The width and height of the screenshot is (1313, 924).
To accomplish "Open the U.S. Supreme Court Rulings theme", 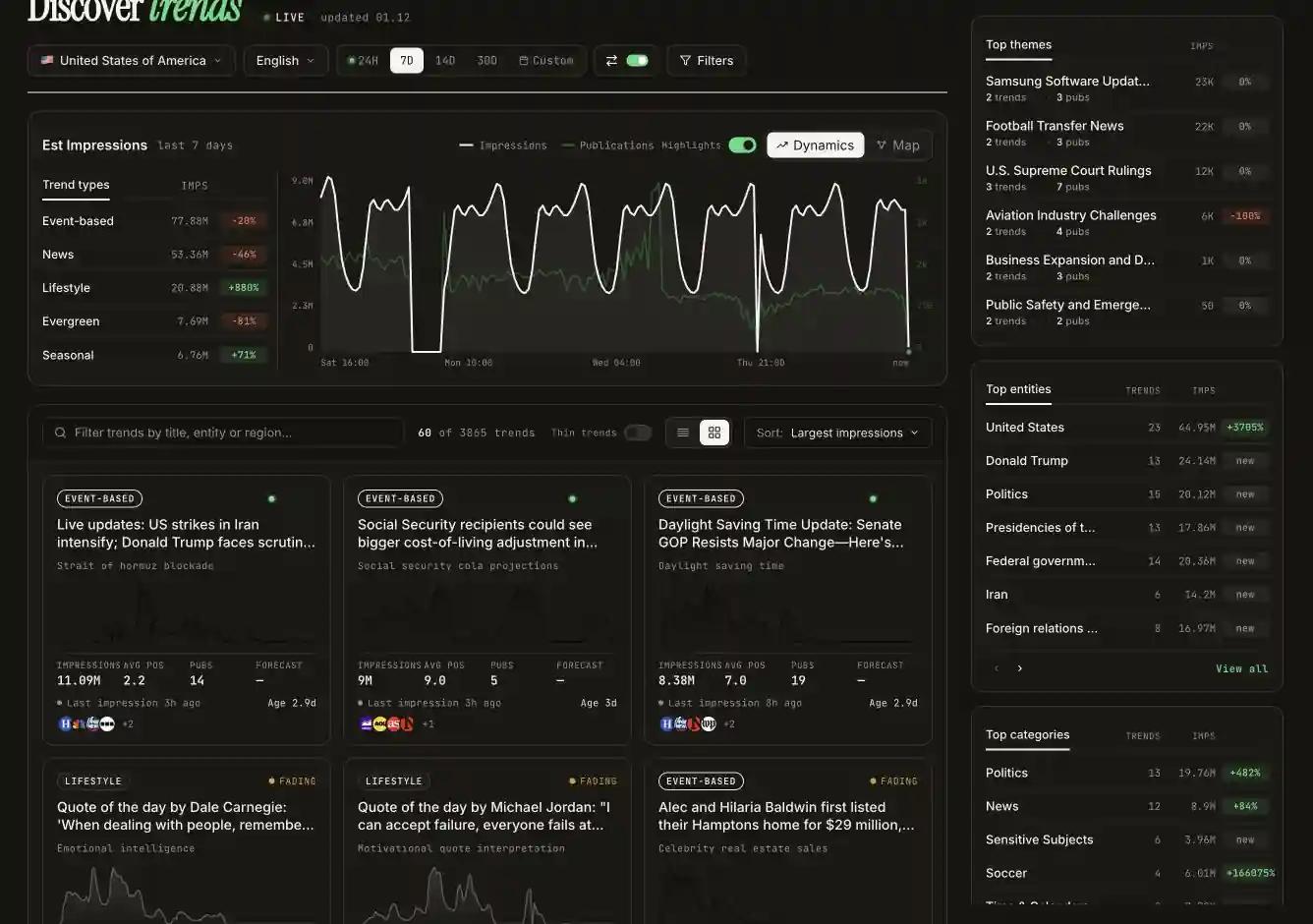I will (x=1126, y=178).
